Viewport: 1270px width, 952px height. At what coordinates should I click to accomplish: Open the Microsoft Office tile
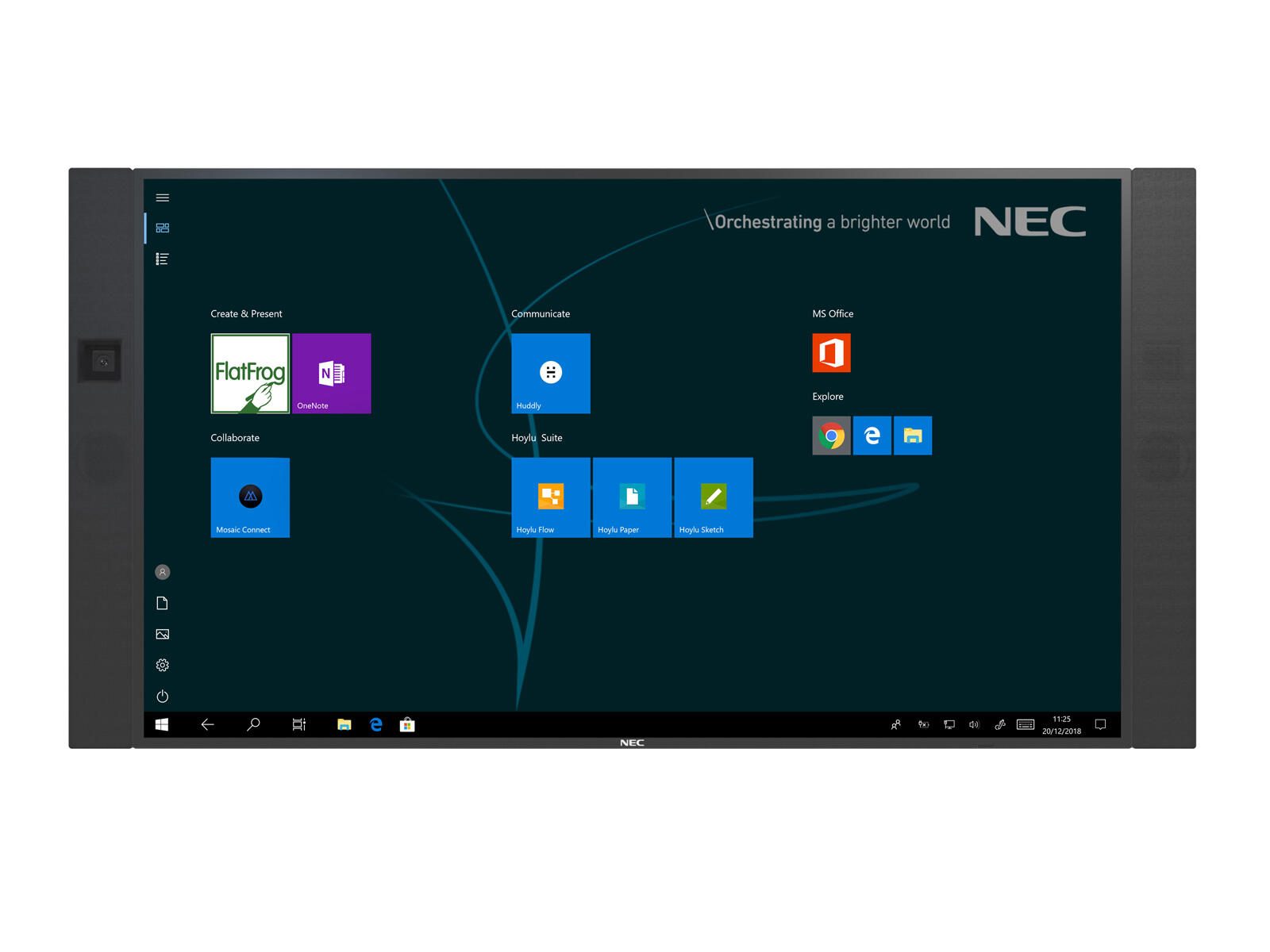click(831, 353)
